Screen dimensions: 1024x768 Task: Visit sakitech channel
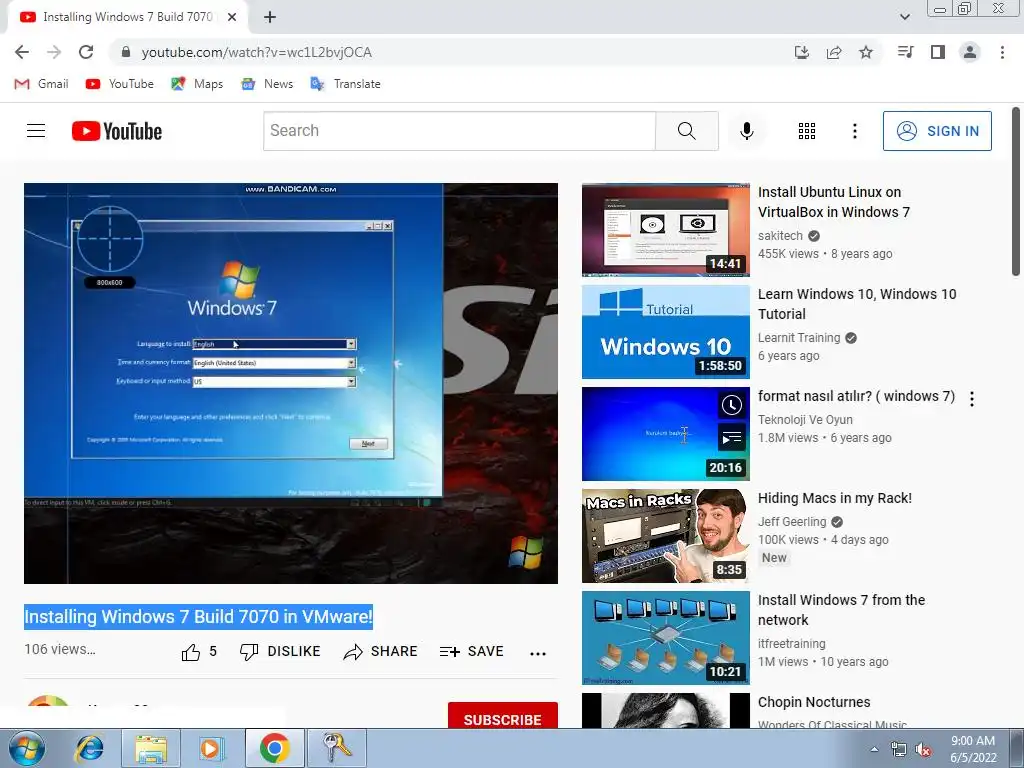(x=780, y=236)
